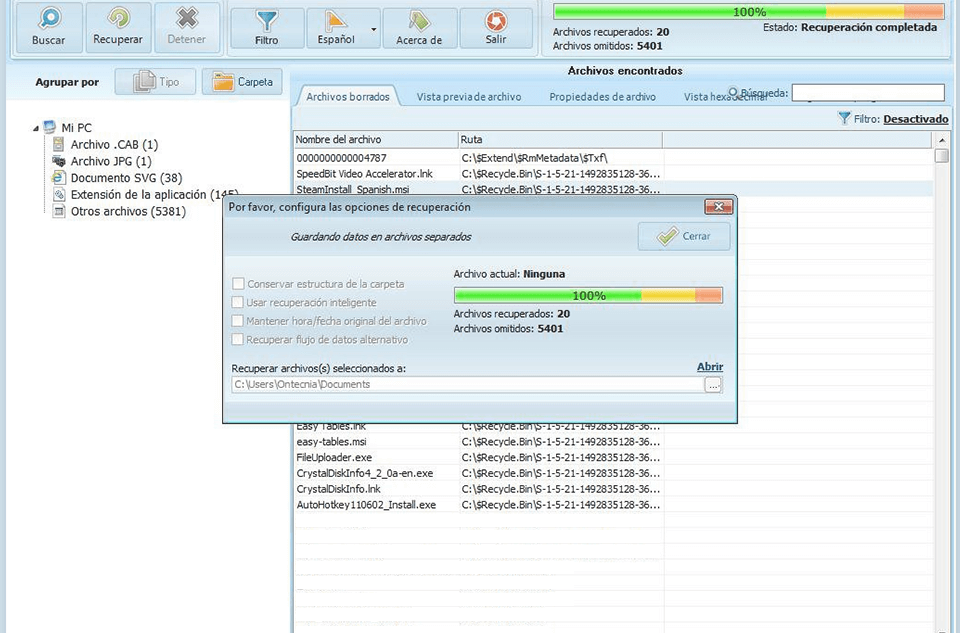Image resolution: width=960 pixels, height=633 pixels.
Task: Click inside the Búsqueda search field
Action: point(868,92)
